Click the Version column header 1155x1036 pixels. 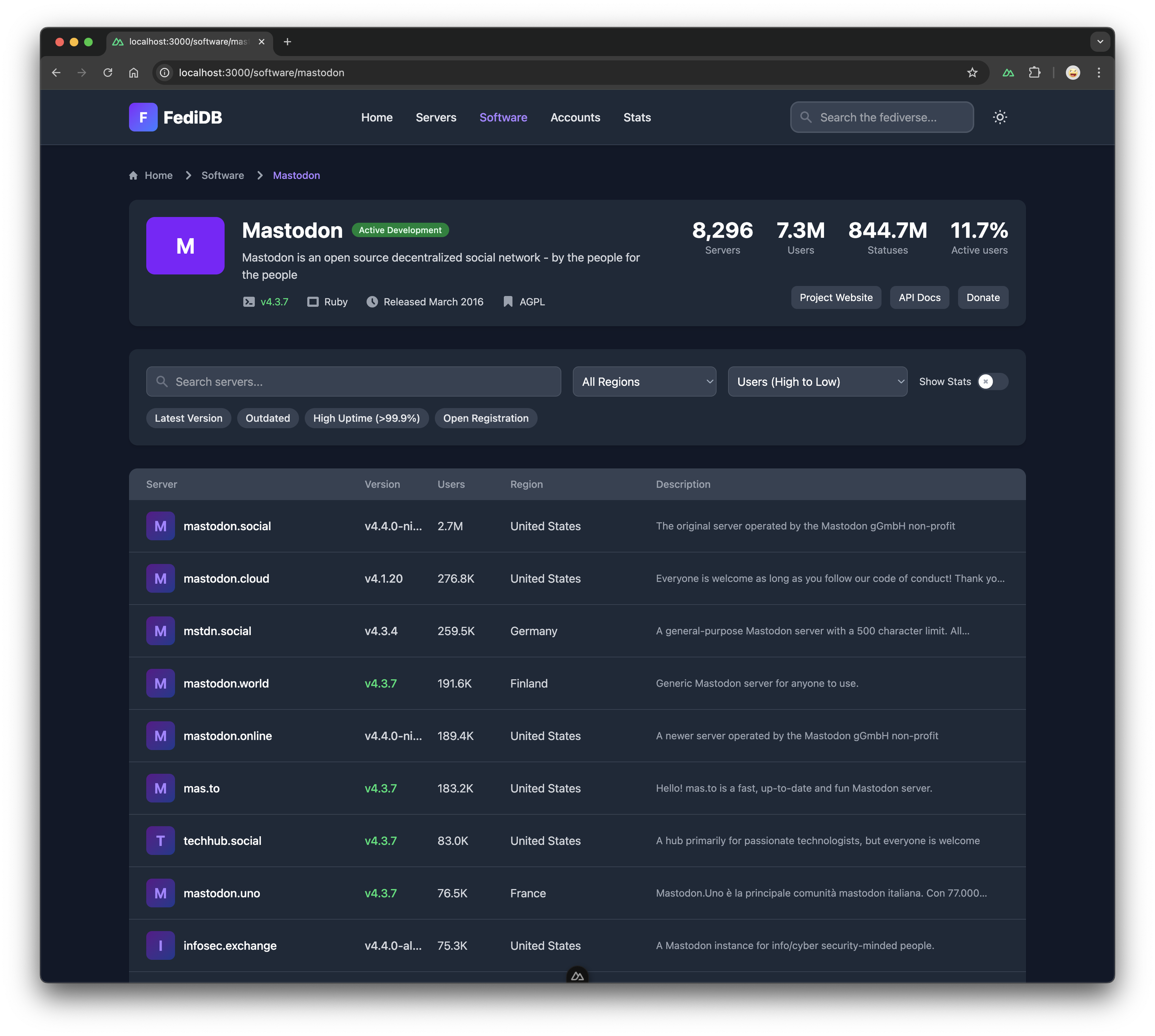click(x=382, y=484)
